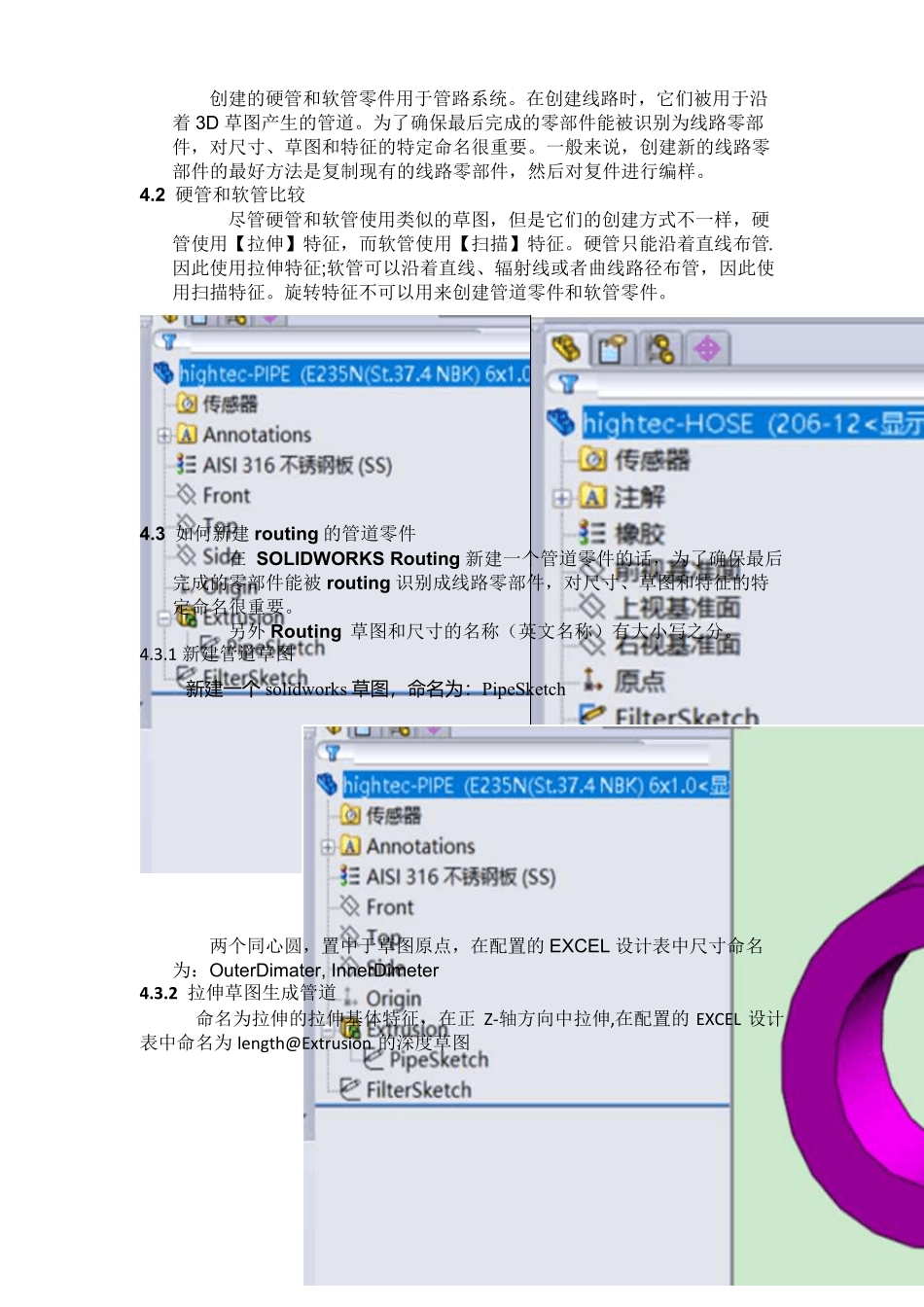
Task: Select 传感器 item in HOSE tree
Action: 651,459
